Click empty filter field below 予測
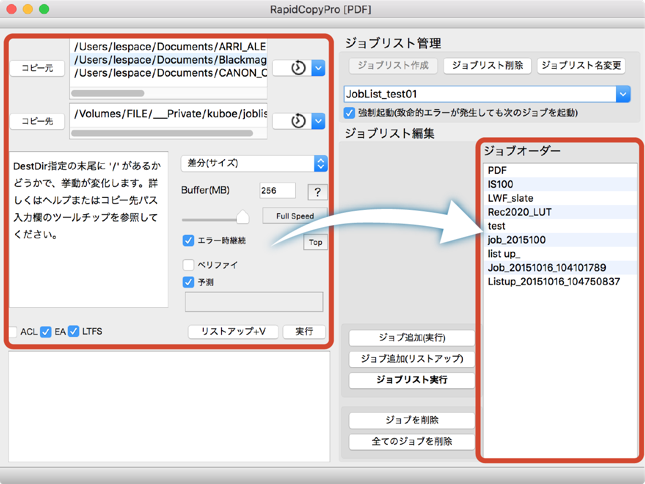Viewport: 645px width, 484px height. 254,302
